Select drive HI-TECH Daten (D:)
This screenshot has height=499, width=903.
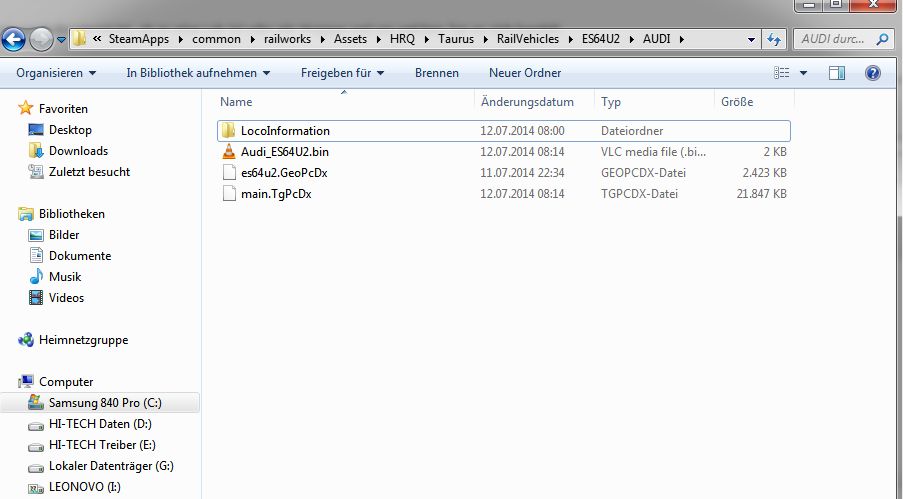(100, 424)
